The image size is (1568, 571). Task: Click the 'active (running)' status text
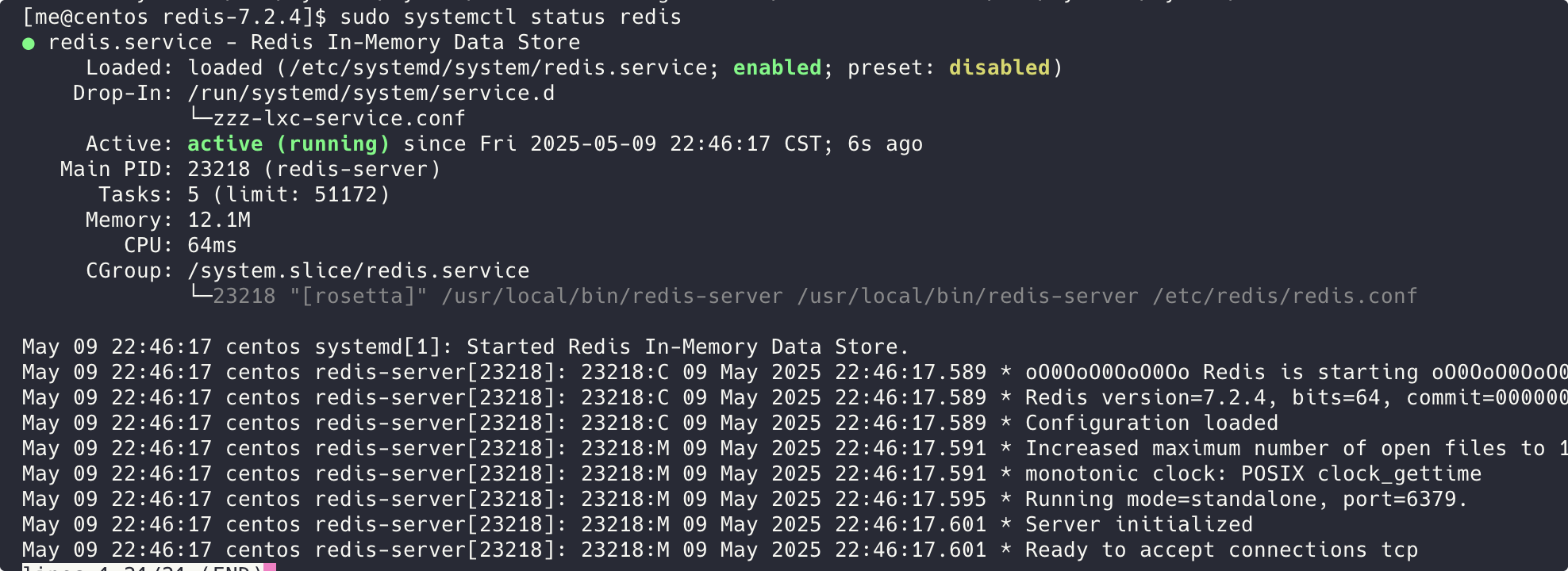289,144
